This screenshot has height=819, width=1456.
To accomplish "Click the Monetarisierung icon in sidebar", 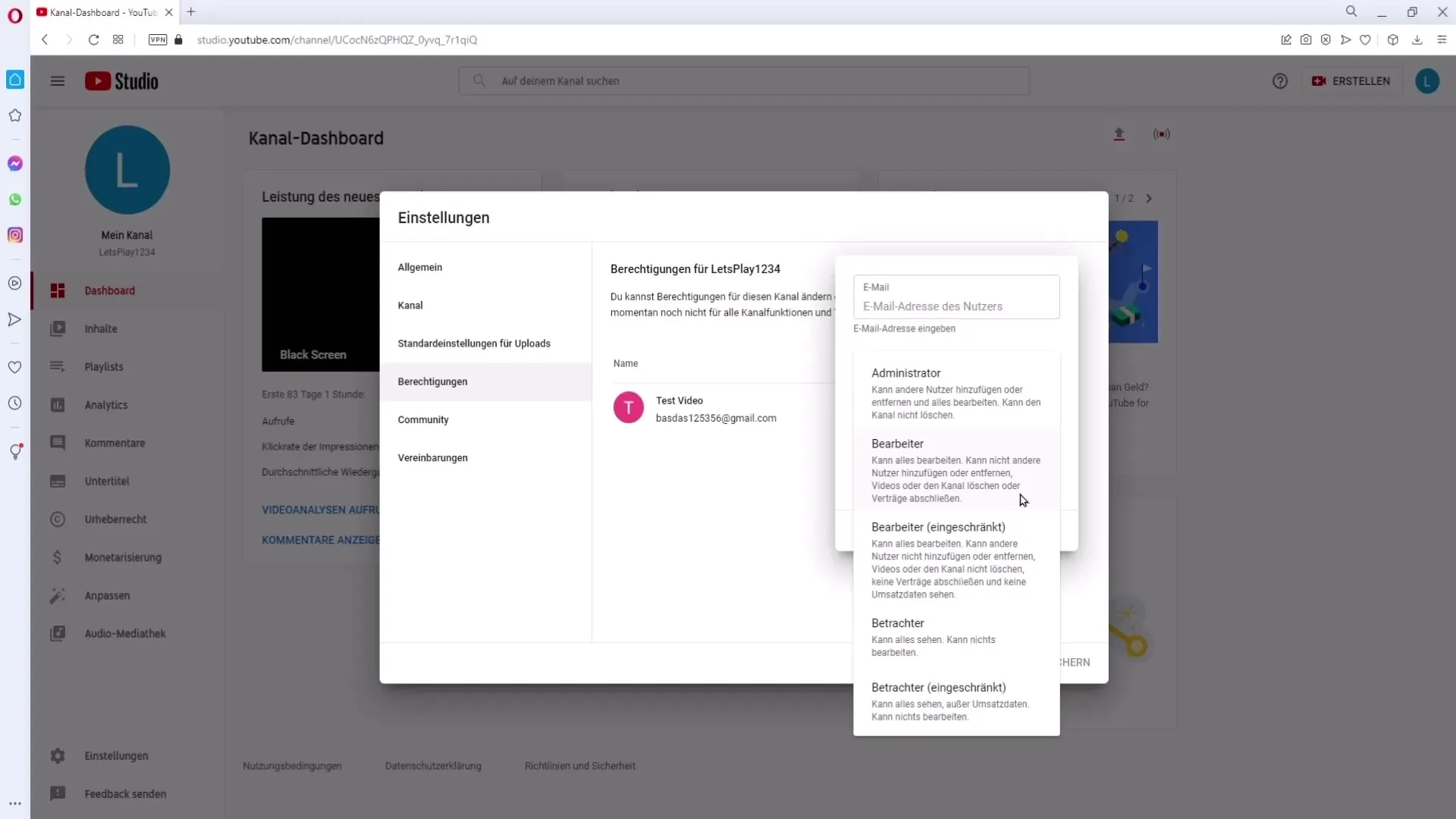I will (57, 558).
